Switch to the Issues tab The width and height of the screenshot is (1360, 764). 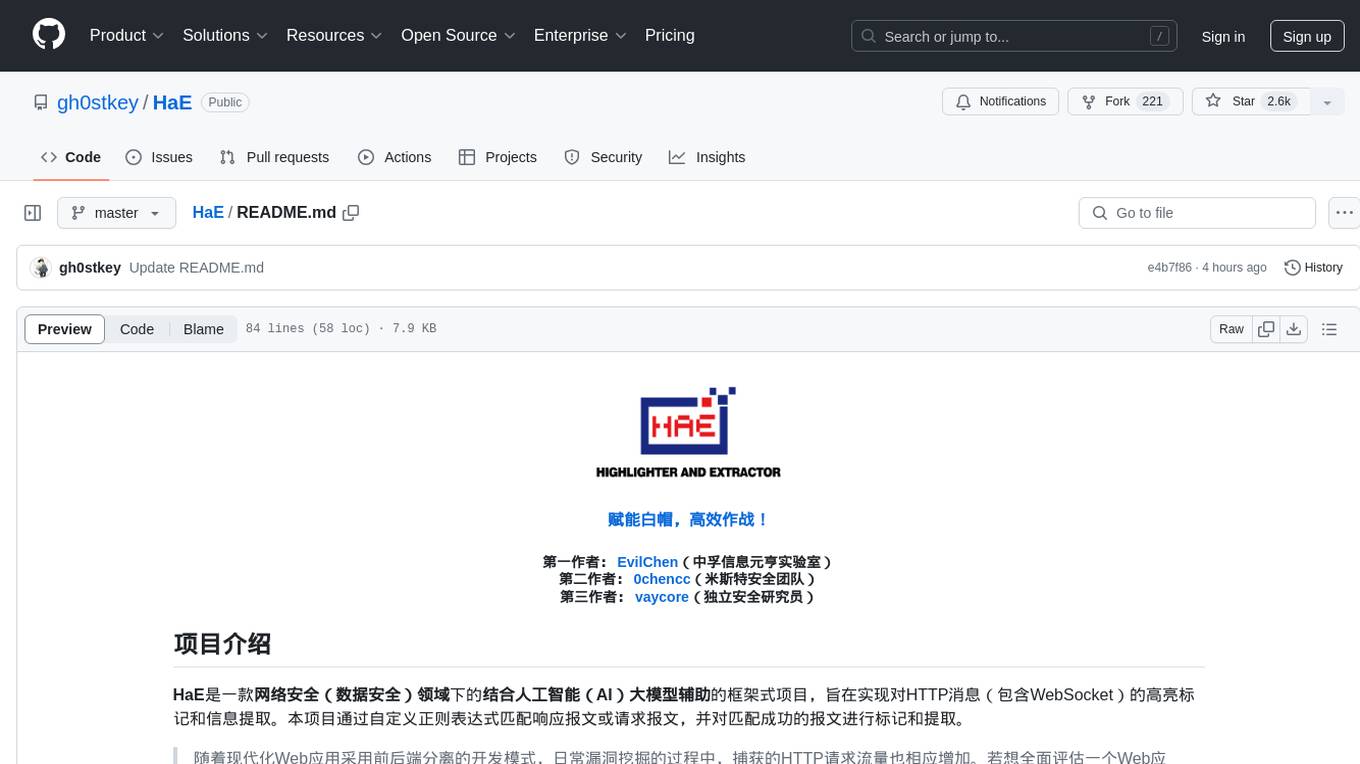click(x=159, y=157)
